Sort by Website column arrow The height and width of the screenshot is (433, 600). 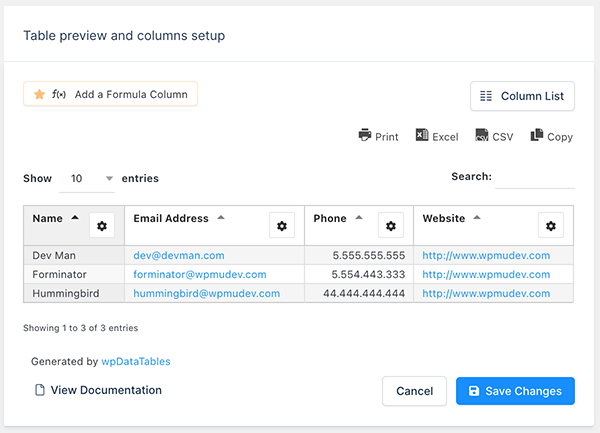click(477, 218)
